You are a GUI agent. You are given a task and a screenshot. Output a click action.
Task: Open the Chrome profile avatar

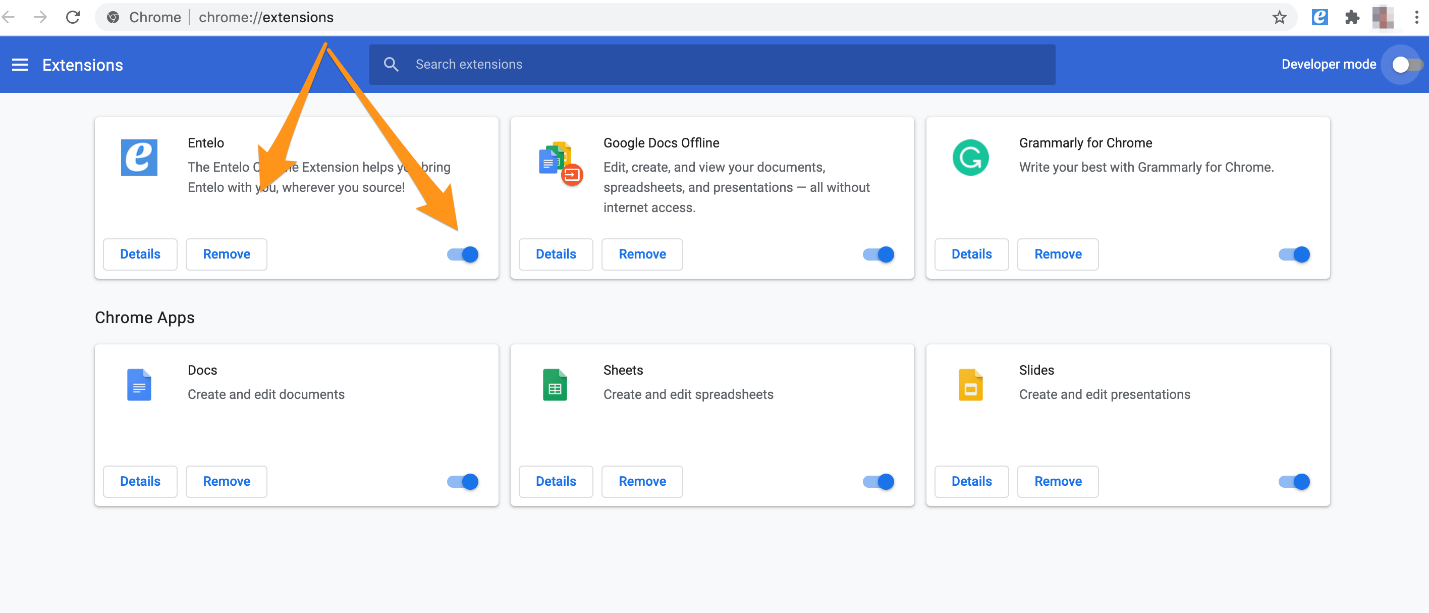1384,17
